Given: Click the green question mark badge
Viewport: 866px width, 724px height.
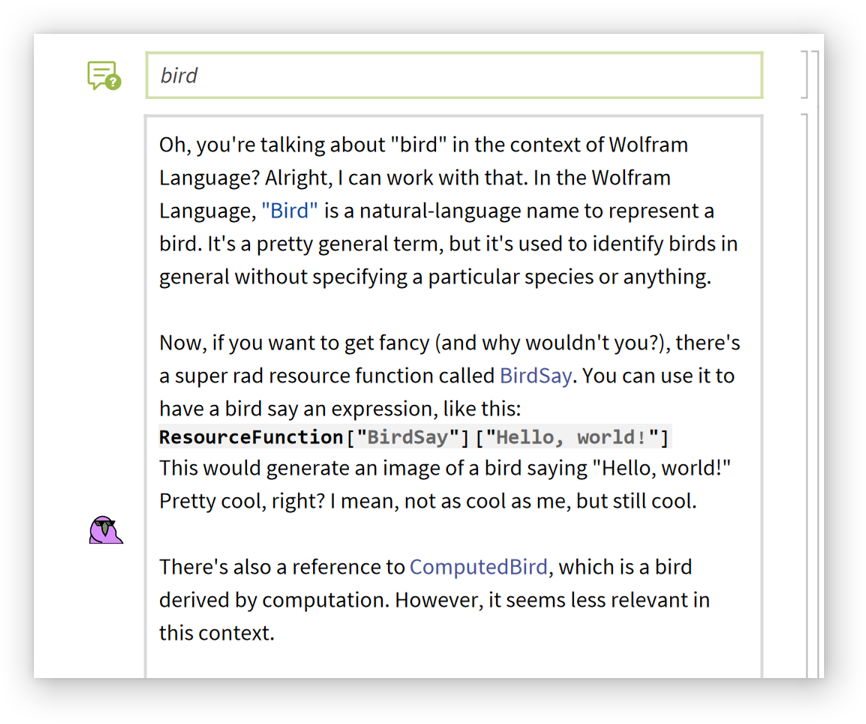Looking at the screenshot, I should [x=113, y=82].
